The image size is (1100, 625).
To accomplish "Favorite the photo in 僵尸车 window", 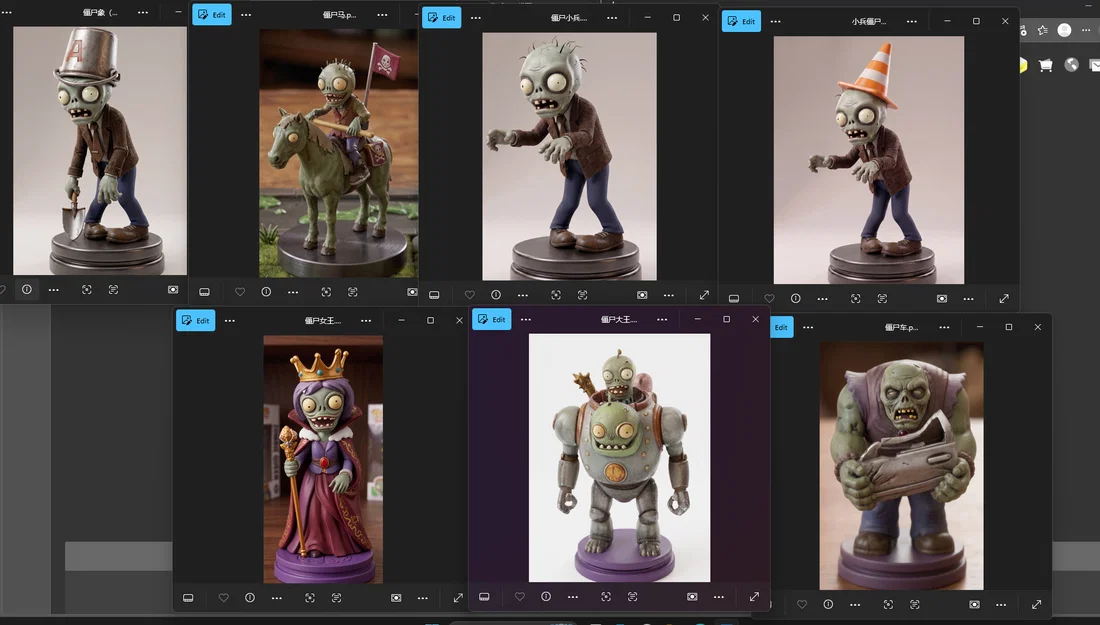I will pos(802,605).
